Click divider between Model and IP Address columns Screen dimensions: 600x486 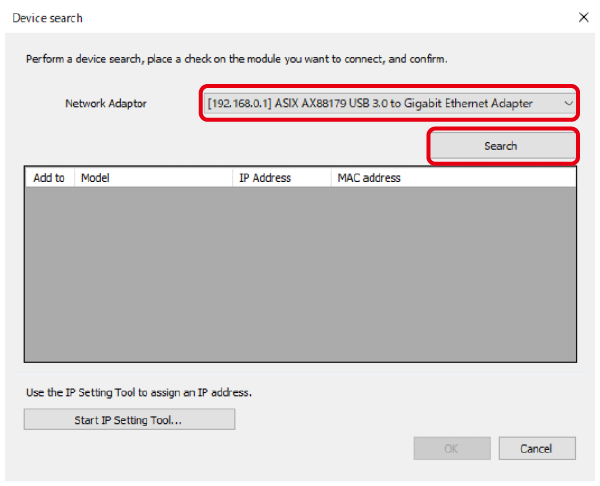232,178
